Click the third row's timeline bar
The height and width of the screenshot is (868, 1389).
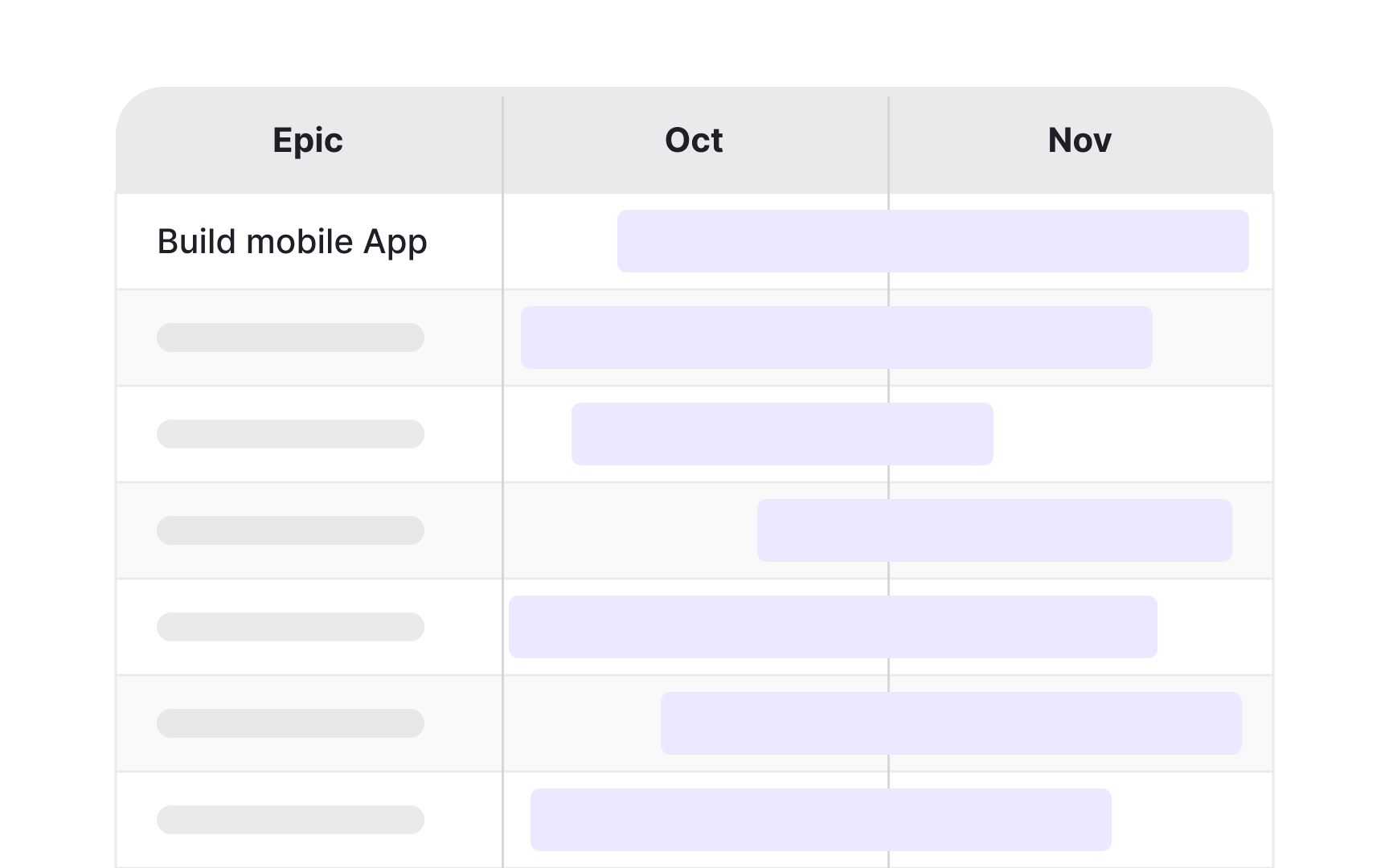pos(782,434)
